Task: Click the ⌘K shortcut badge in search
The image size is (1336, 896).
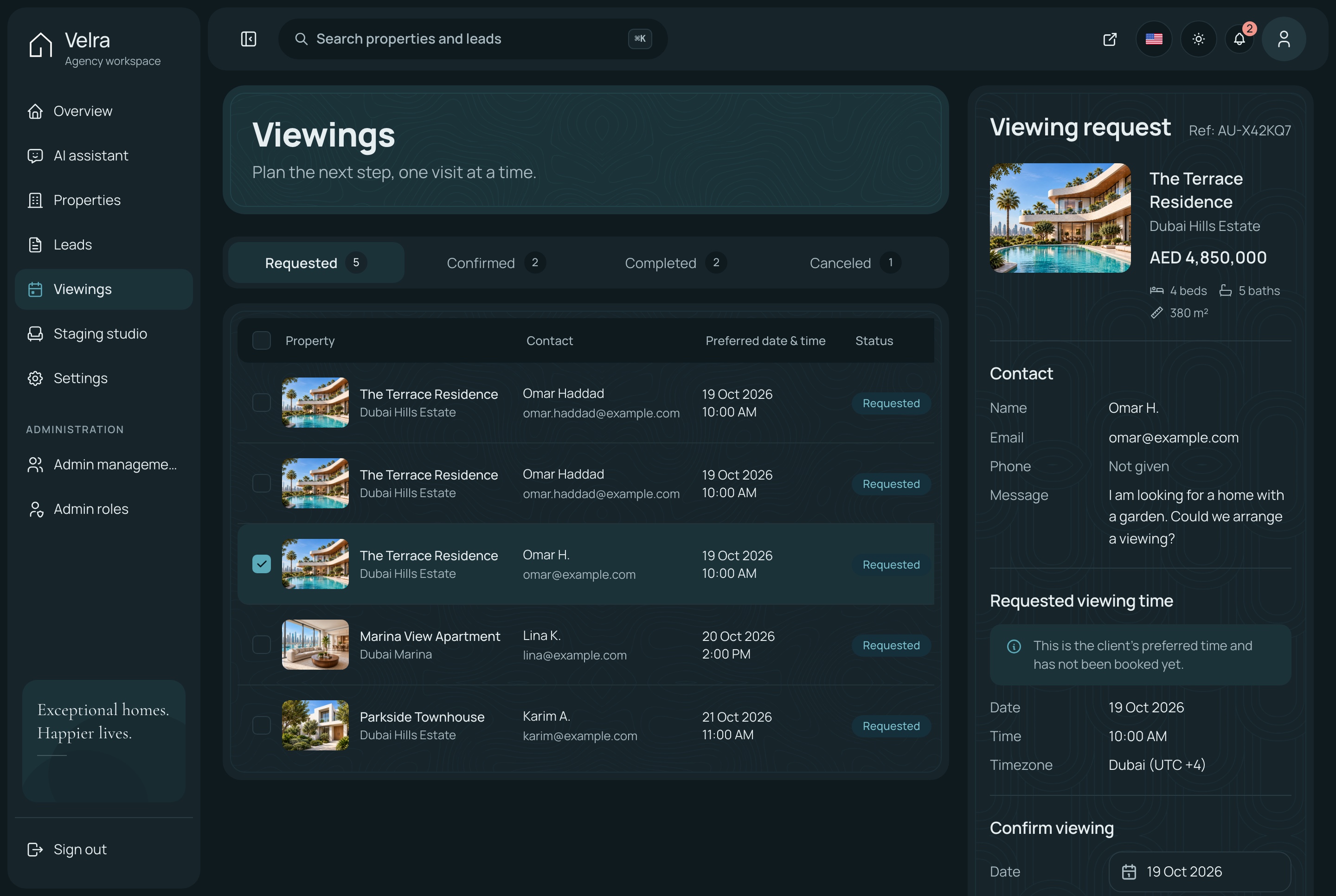Action: (x=639, y=39)
